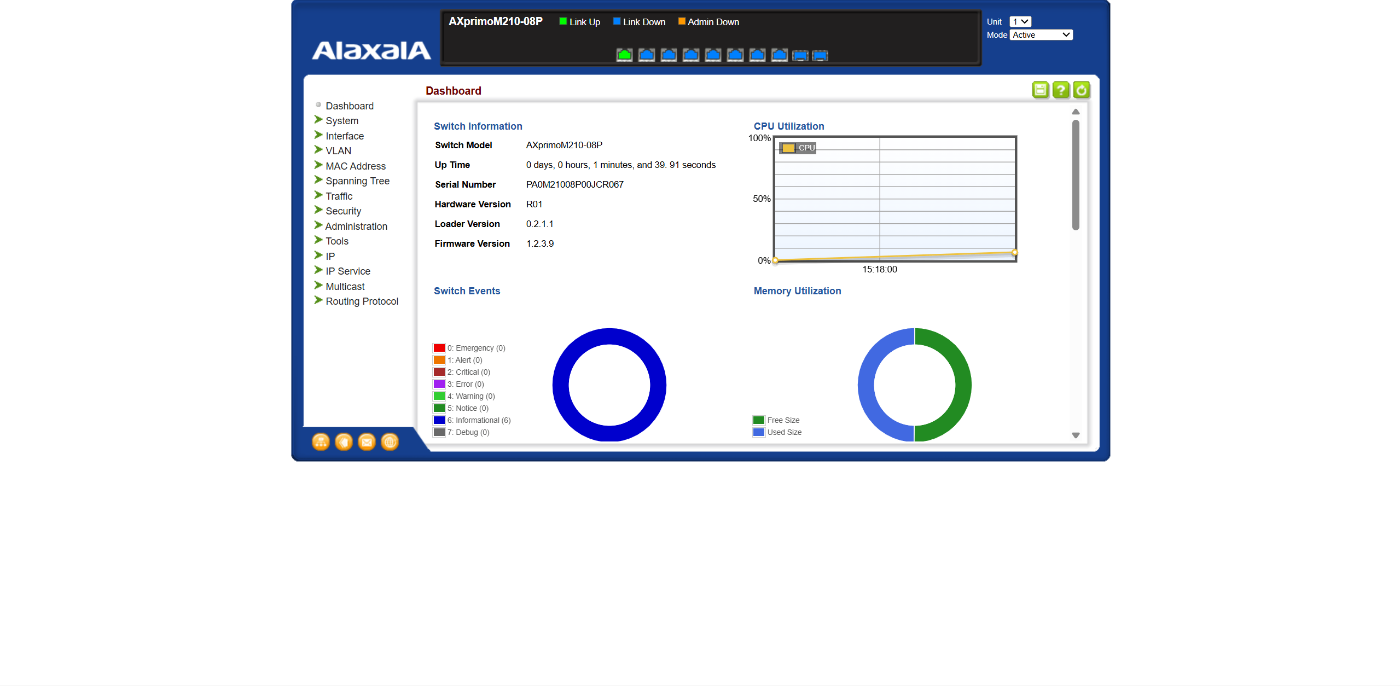Click the Refresh dashboard icon
Screen dimensions: 1400x686
(x=1081, y=90)
